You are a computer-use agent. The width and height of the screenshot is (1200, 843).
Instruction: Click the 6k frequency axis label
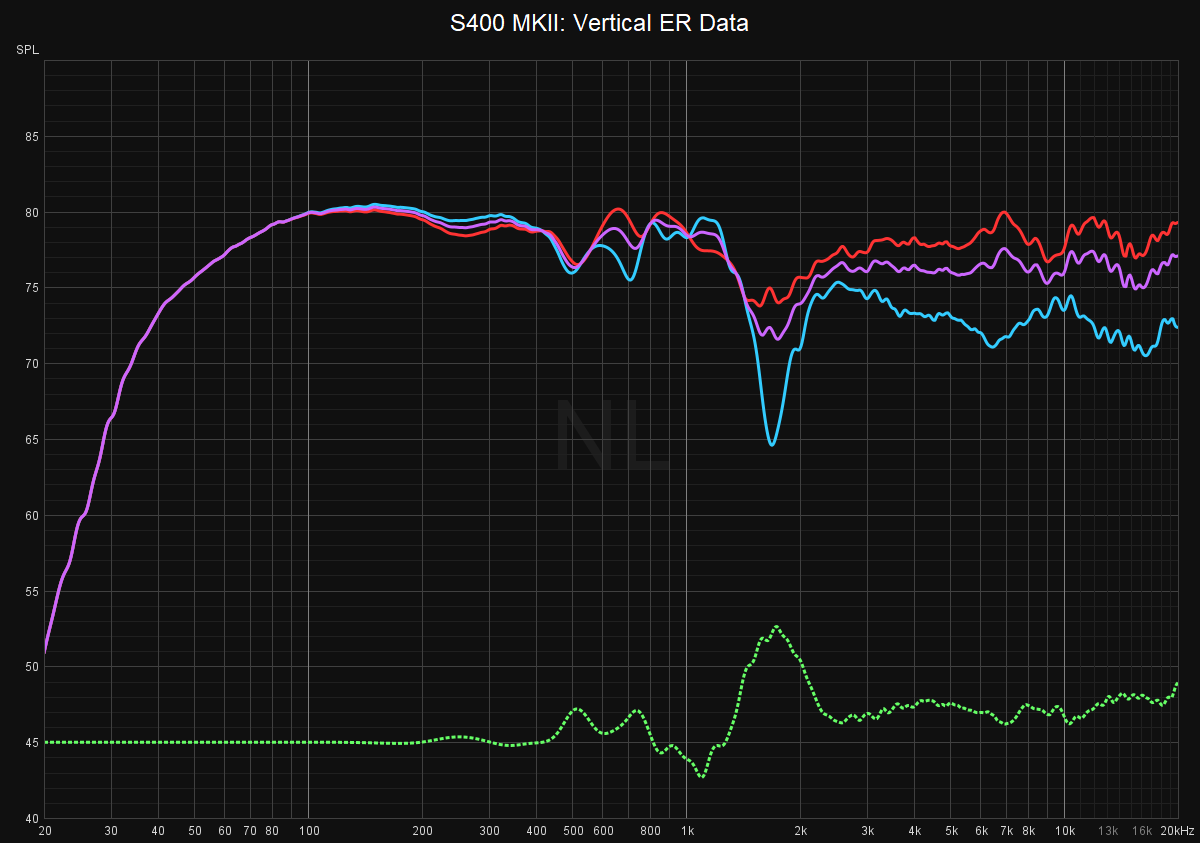point(981,831)
